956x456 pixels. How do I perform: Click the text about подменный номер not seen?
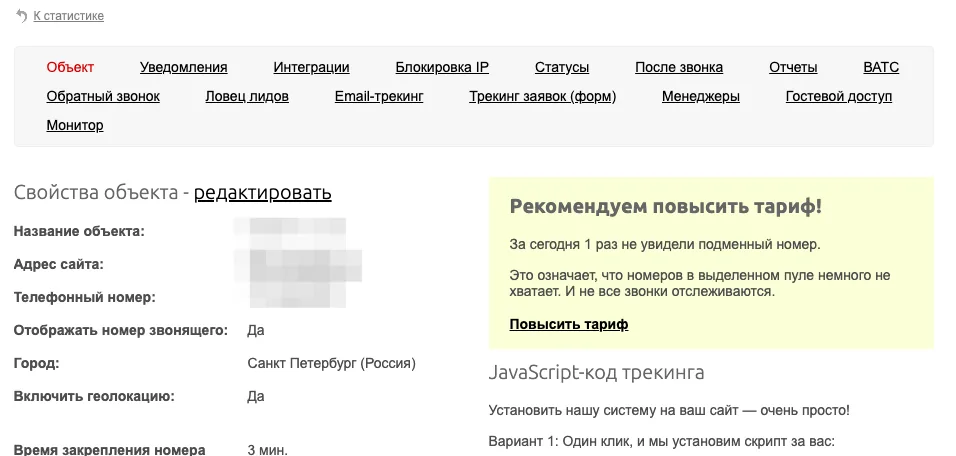tap(665, 245)
